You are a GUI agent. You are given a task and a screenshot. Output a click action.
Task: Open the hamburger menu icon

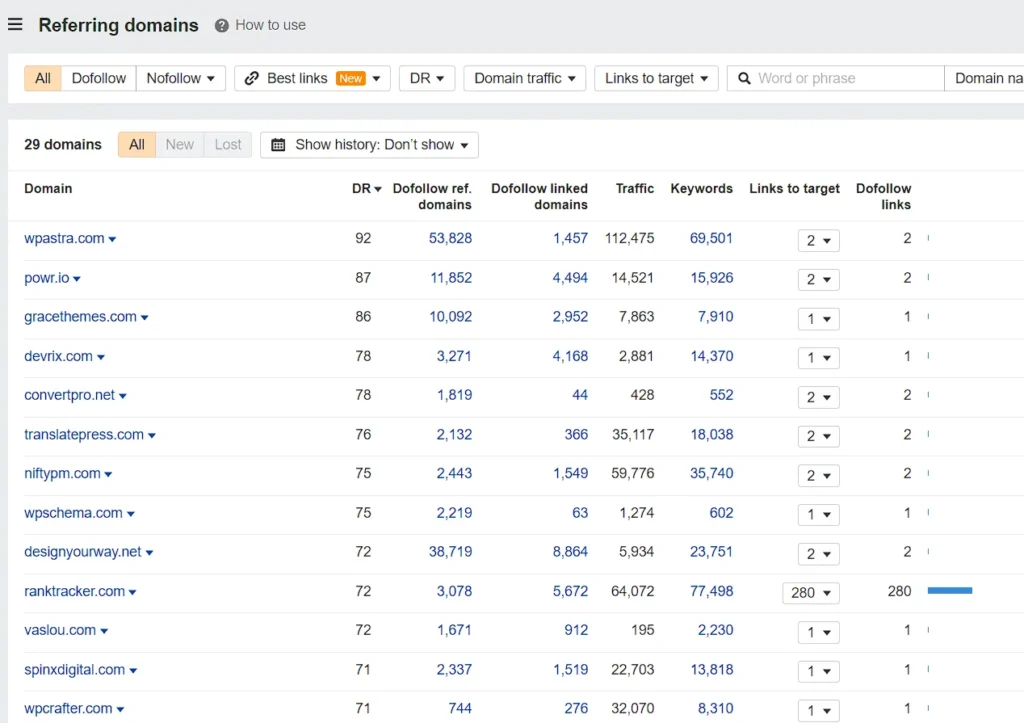[15, 25]
